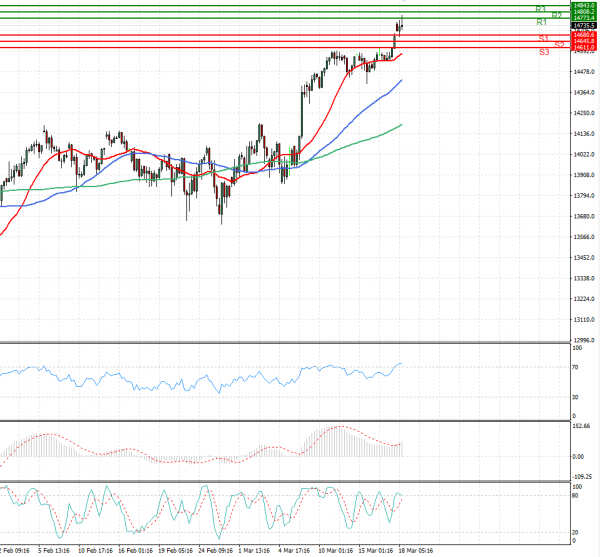Click the 5 Feb 13:16 date label
The height and width of the screenshot is (557, 600).
click(x=54, y=550)
